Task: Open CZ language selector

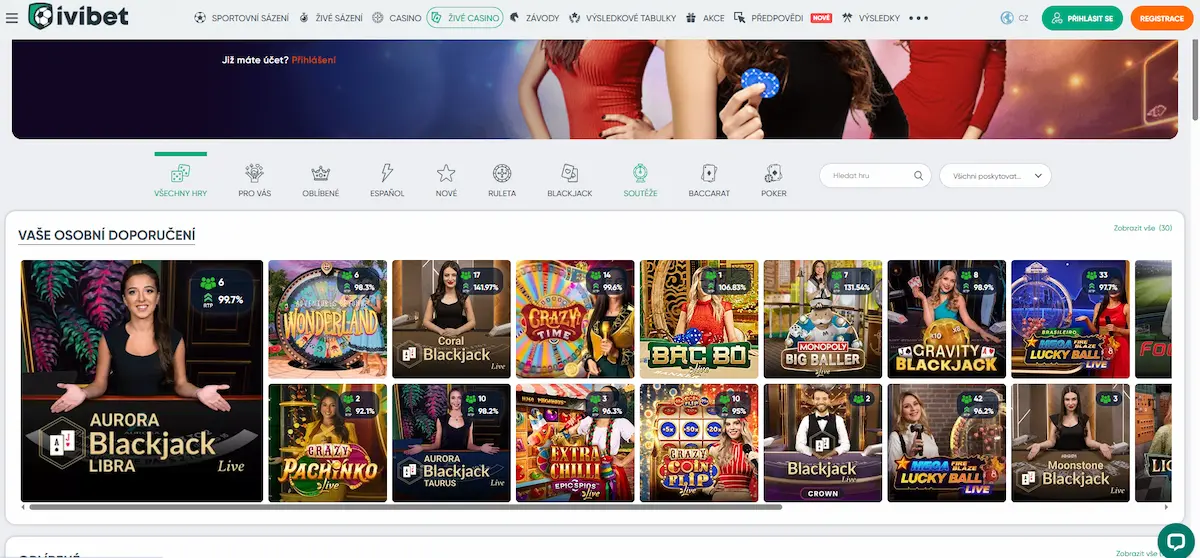Action: 1014,18
